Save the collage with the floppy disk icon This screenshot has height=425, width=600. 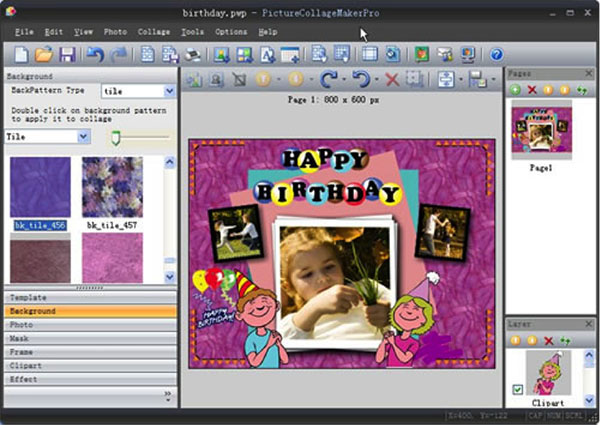pos(67,54)
